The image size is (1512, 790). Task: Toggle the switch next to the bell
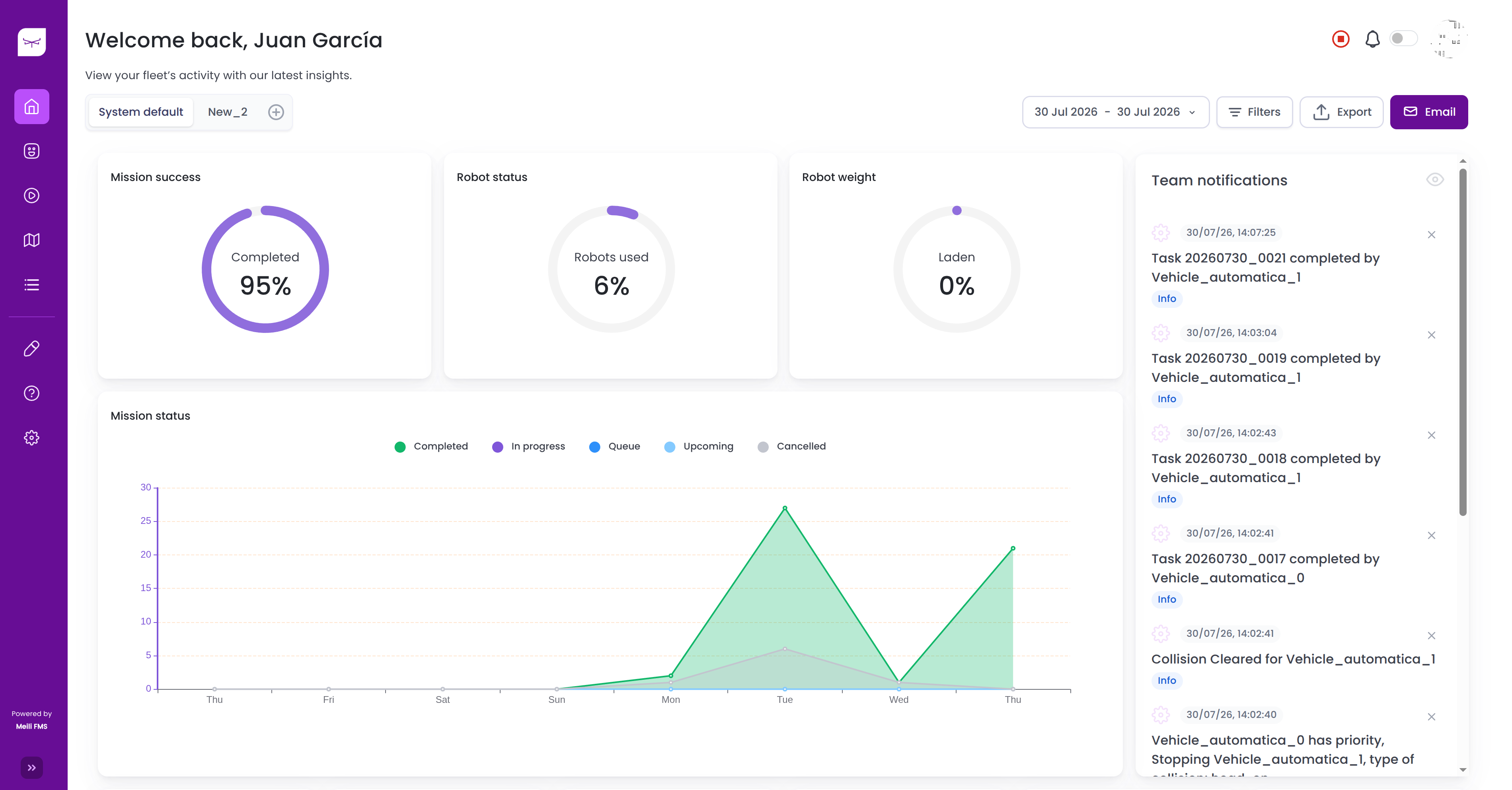[1403, 39]
